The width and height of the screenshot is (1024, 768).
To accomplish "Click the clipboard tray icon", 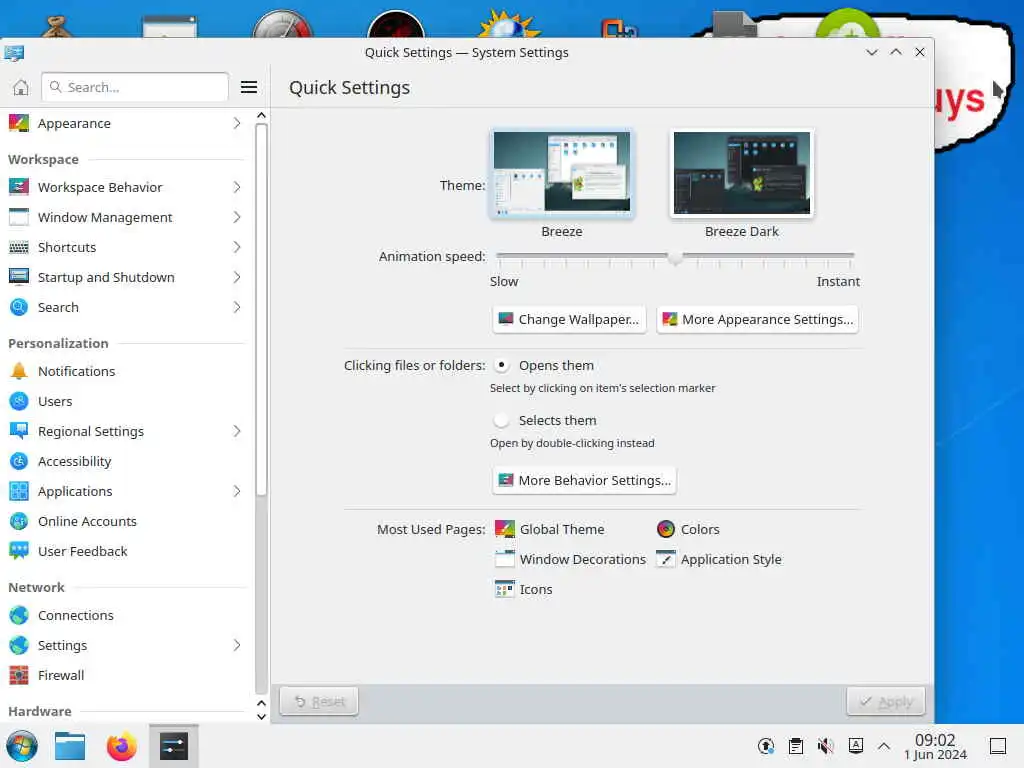I will click(795, 746).
